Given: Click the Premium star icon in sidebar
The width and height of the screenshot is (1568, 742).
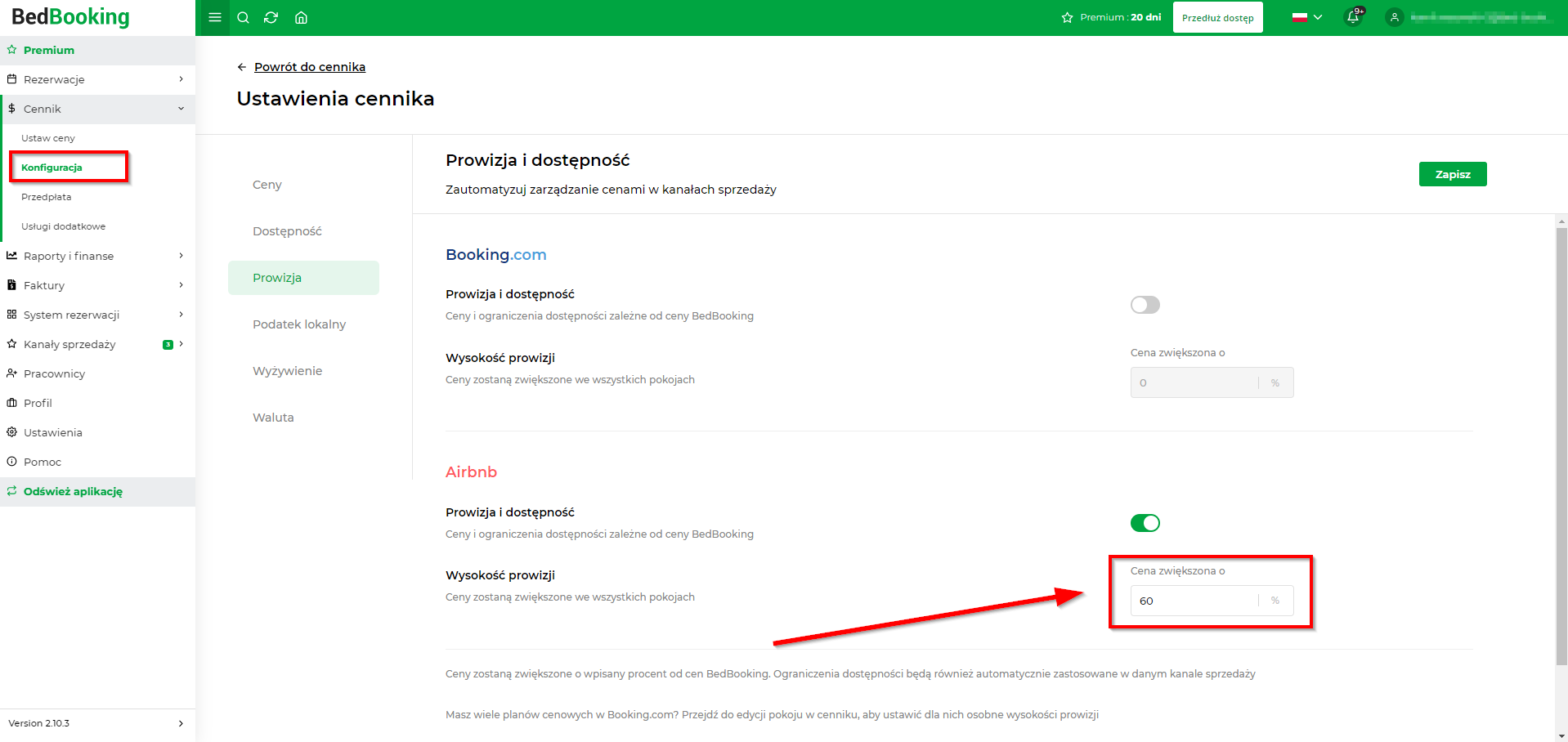Looking at the screenshot, I should click(11, 50).
